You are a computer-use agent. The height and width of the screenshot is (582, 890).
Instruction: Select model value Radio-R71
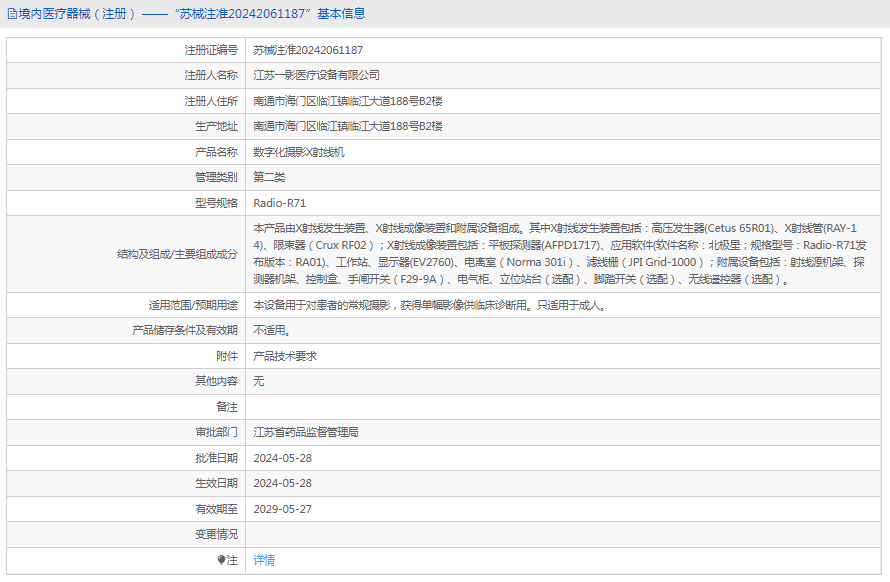point(279,203)
